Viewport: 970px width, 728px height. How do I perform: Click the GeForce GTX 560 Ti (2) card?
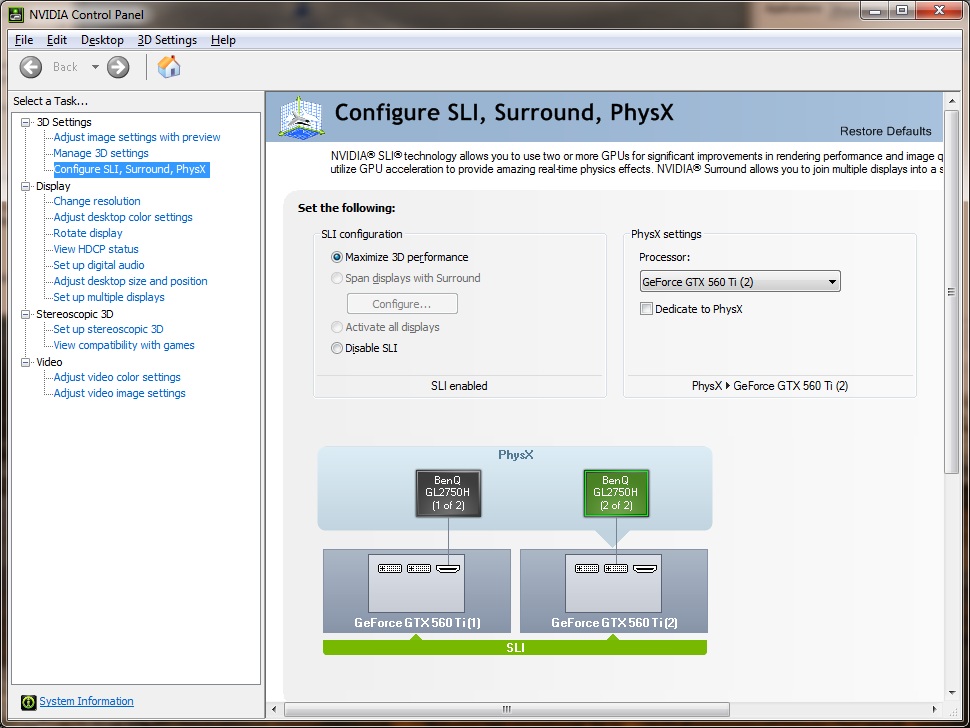[x=614, y=591]
